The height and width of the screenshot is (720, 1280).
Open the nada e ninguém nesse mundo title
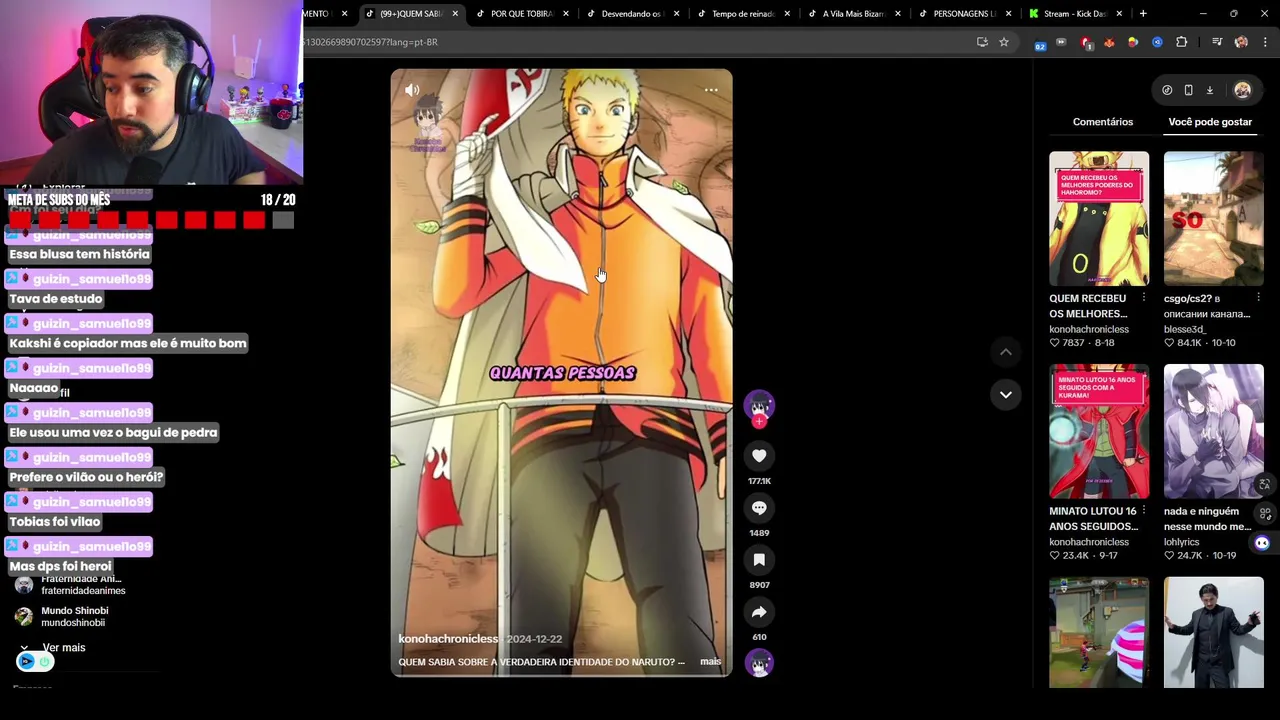click(x=1207, y=519)
